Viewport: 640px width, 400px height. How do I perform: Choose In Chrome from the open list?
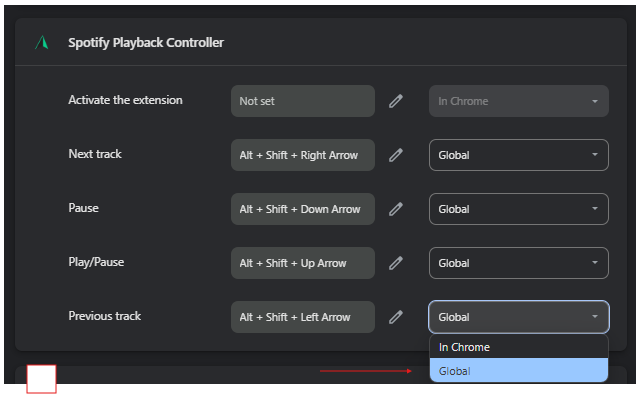518,347
